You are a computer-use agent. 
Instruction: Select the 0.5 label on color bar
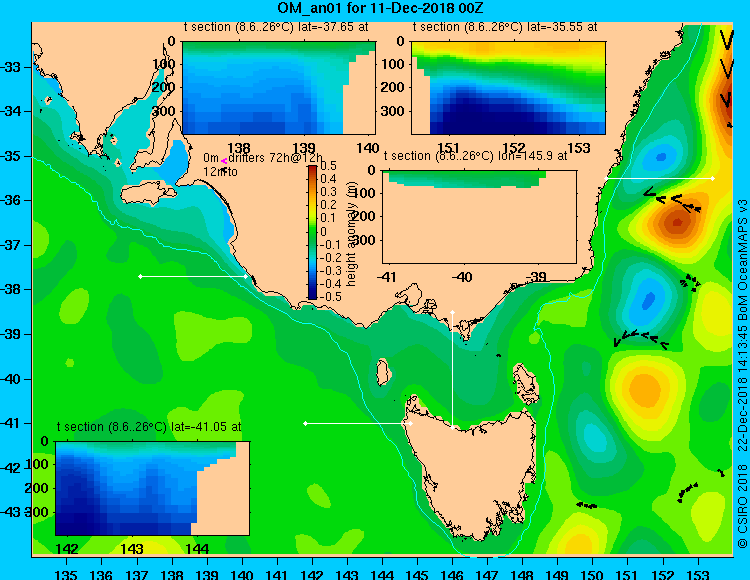pos(329,166)
